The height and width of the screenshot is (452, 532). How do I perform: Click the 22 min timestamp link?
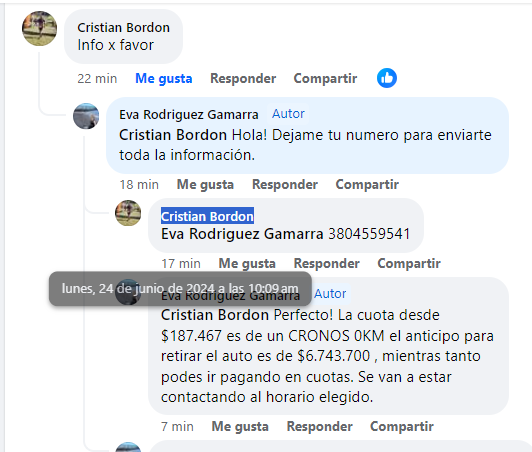pos(97,78)
